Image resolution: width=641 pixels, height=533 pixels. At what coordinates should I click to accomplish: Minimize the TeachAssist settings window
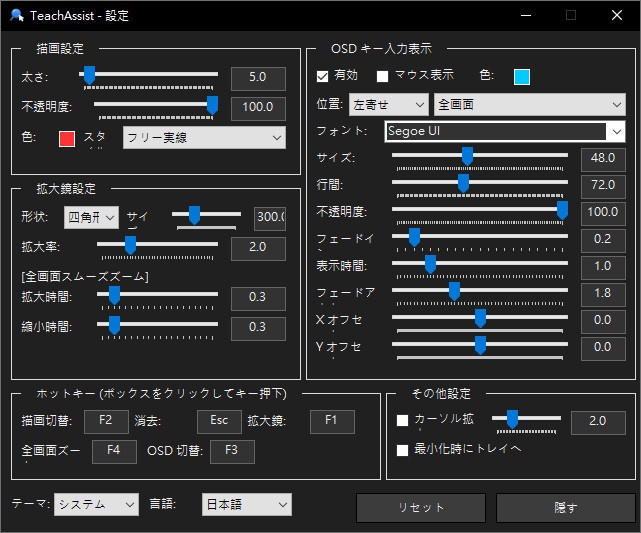(x=526, y=16)
